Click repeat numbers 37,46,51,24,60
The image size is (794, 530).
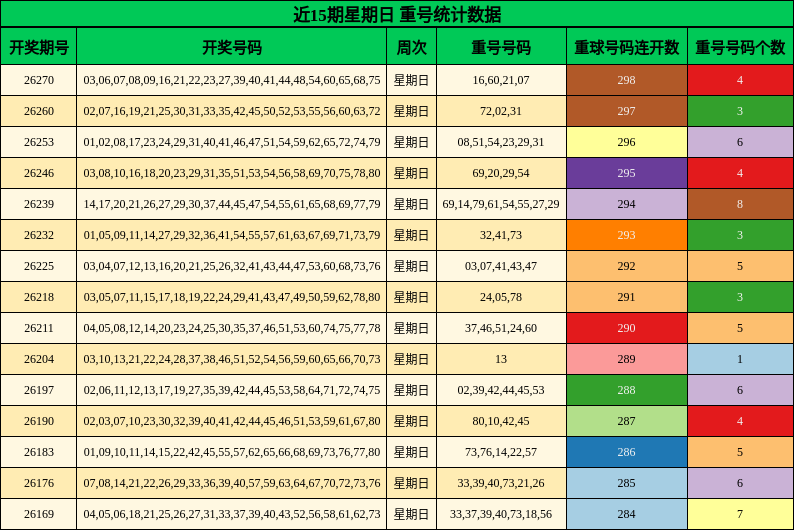tap(501, 328)
